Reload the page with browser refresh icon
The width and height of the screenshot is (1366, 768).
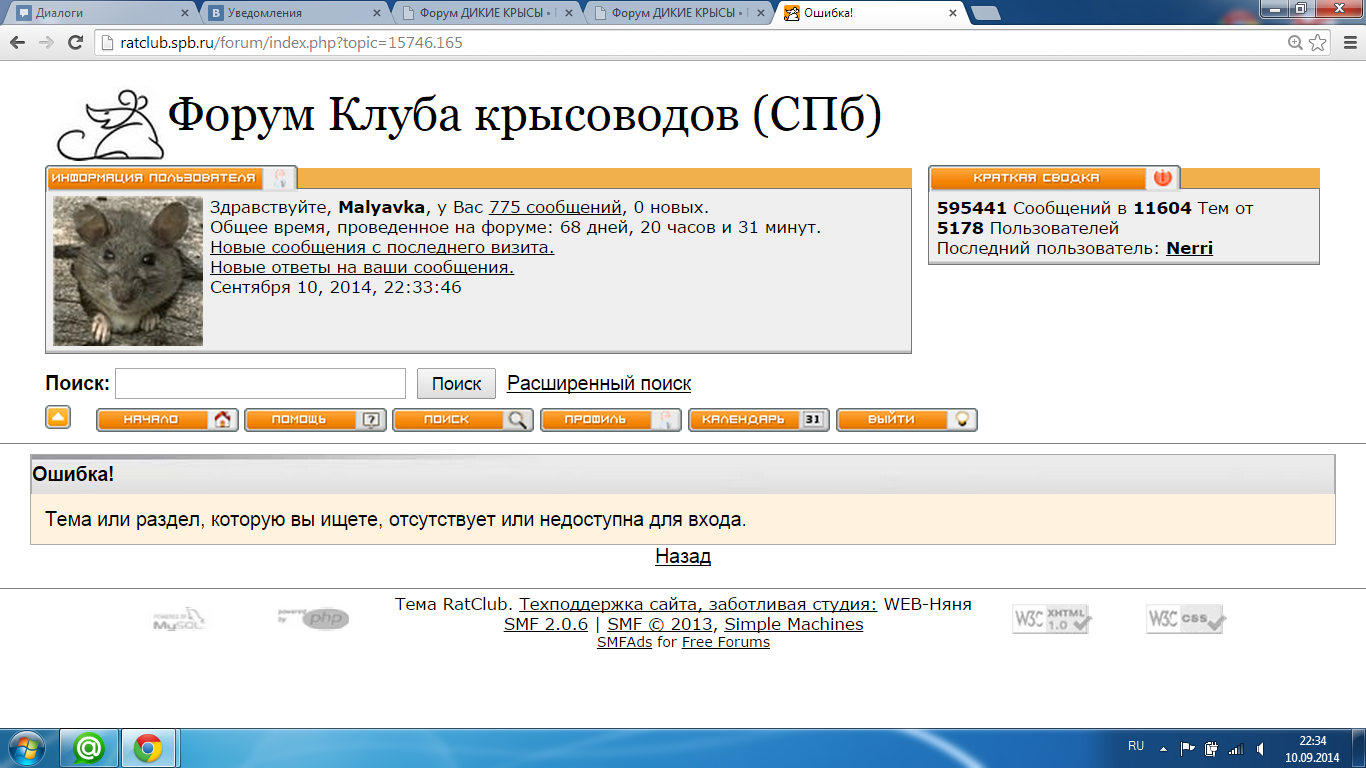[x=75, y=43]
